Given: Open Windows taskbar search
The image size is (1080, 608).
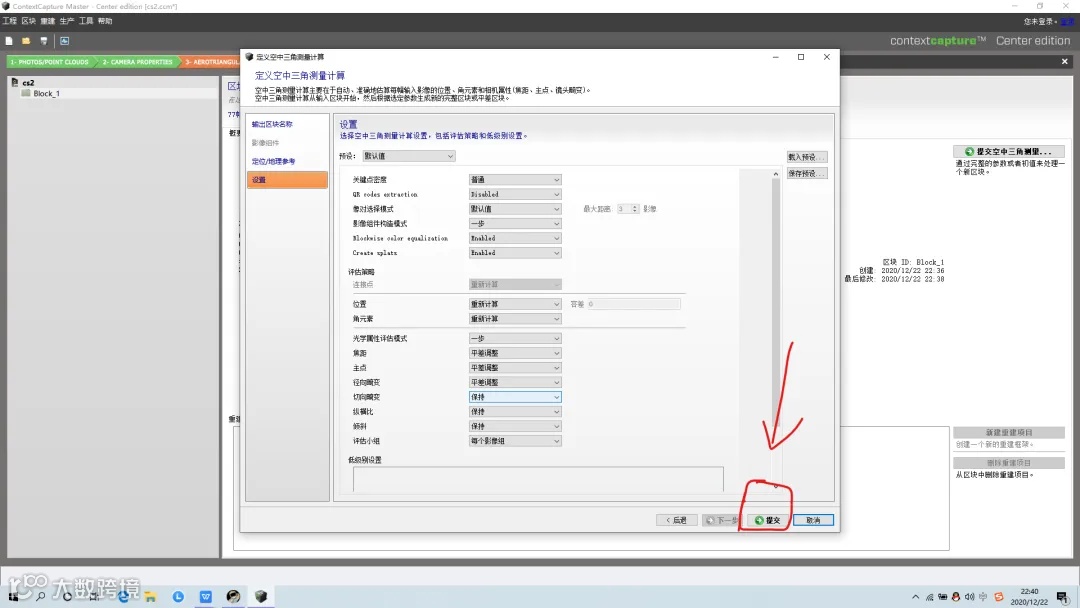Looking at the screenshot, I should point(40,597).
